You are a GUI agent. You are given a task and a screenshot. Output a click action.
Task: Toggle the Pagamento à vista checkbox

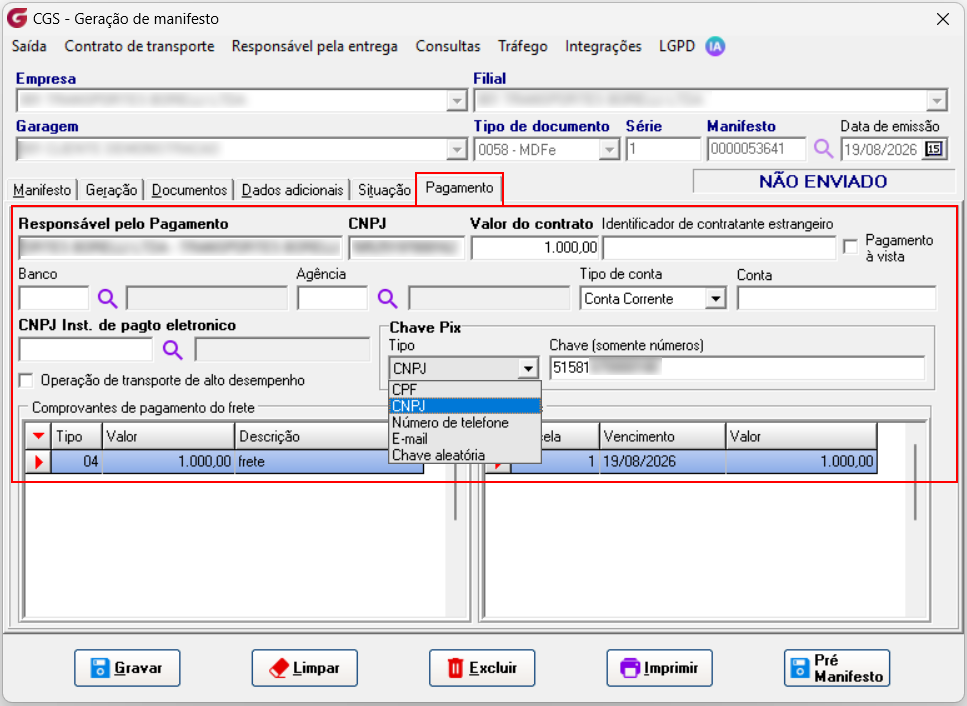850,247
